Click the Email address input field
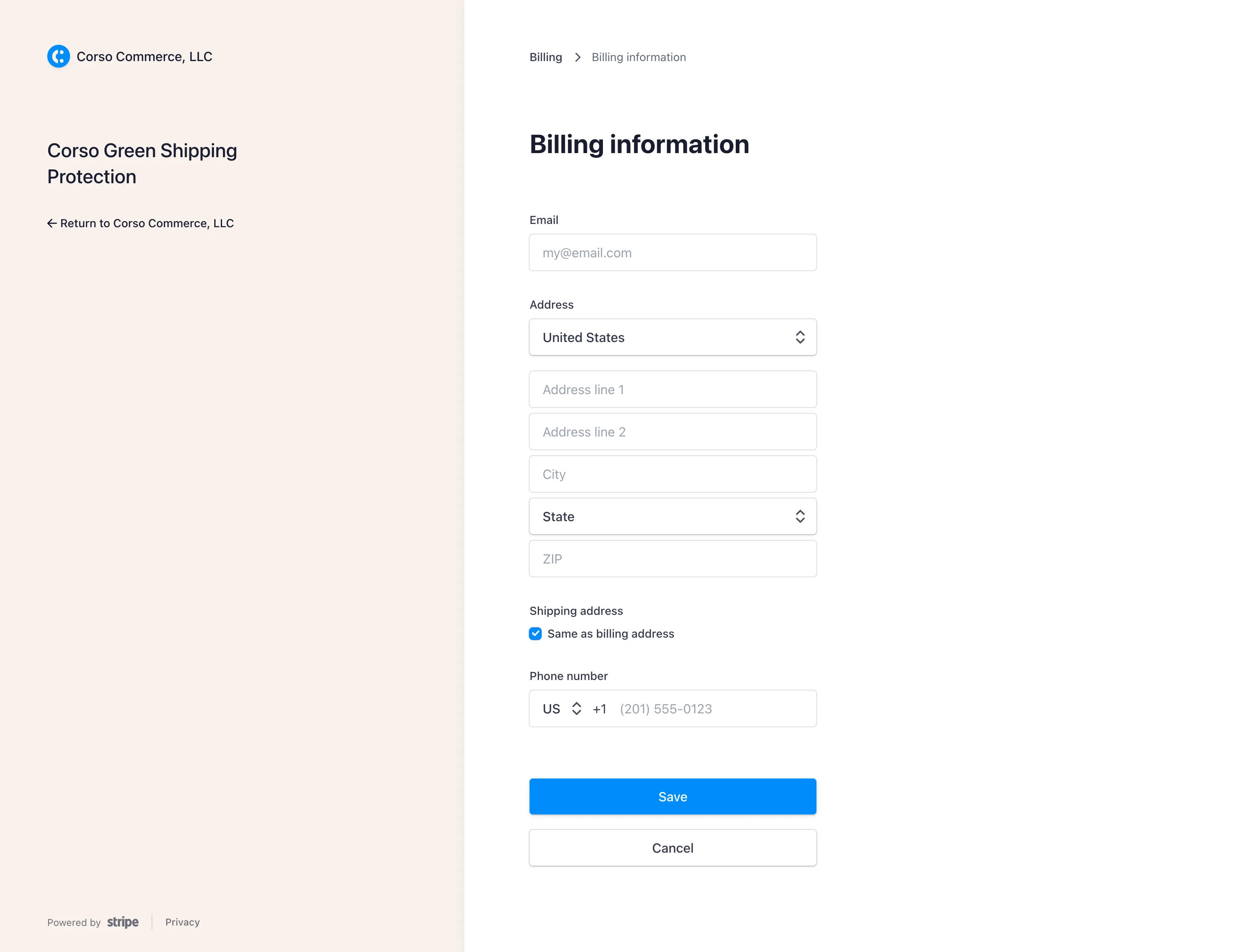 pyautogui.click(x=673, y=252)
